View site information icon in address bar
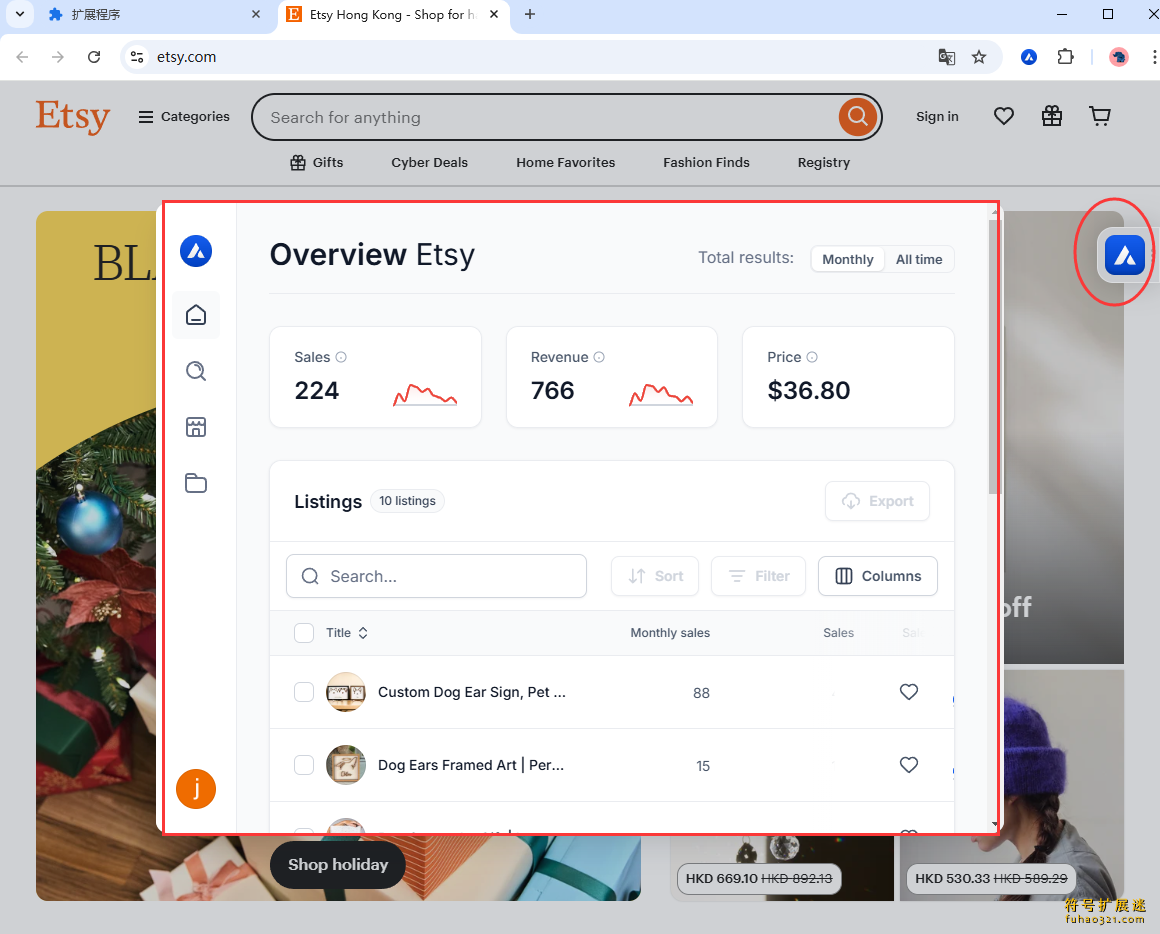 [137, 57]
